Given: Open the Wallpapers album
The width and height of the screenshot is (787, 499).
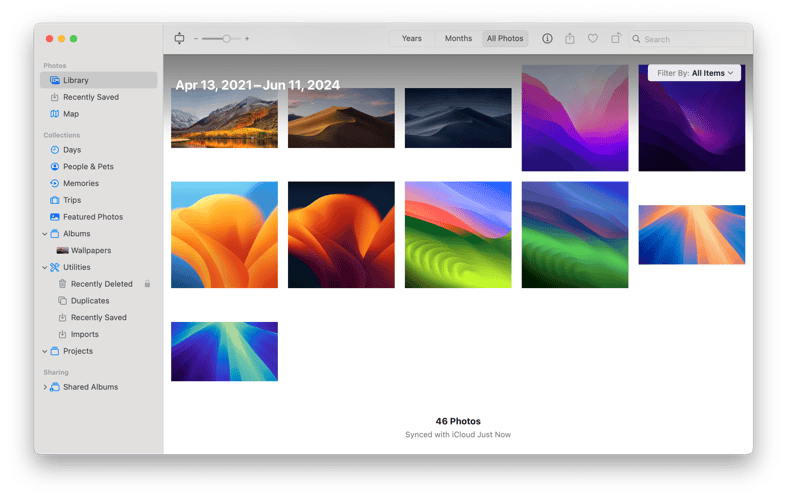Looking at the screenshot, I should [x=91, y=251].
